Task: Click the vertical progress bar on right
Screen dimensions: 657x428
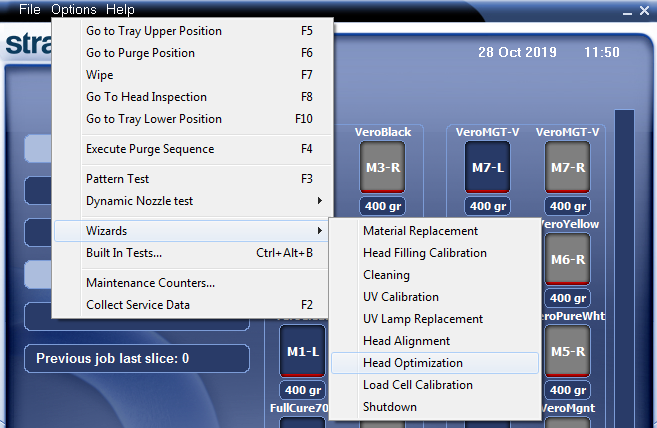Action: 624,260
